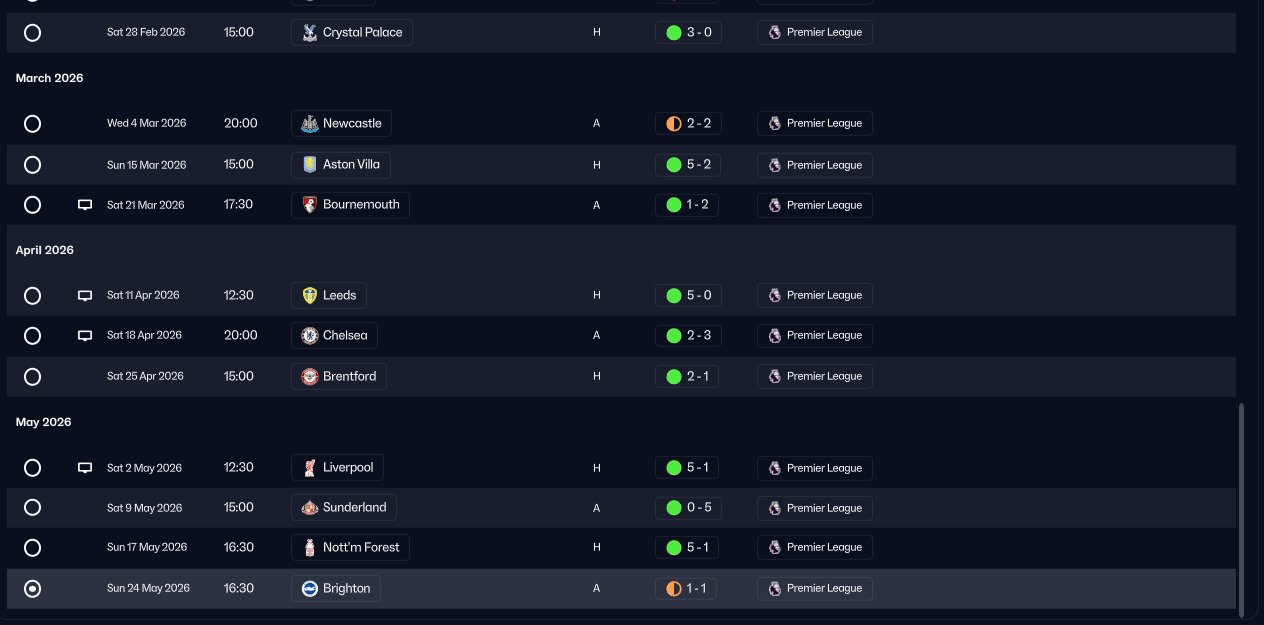The width and height of the screenshot is (1264, 625).
Task: Click the Chelsea club badge icon
Action: (x=310, y=335)
